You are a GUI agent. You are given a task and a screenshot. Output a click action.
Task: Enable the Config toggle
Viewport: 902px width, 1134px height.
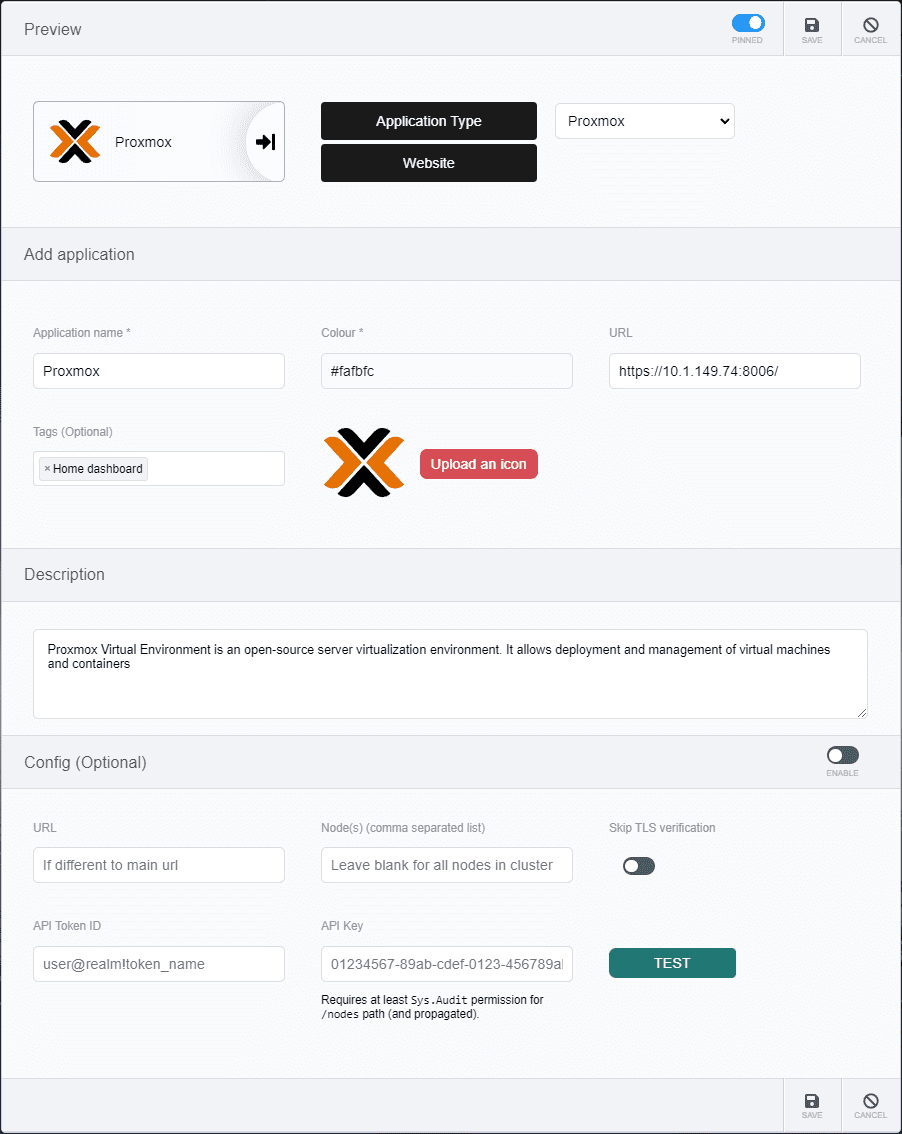pyautogui.click(x=842, y=756)
